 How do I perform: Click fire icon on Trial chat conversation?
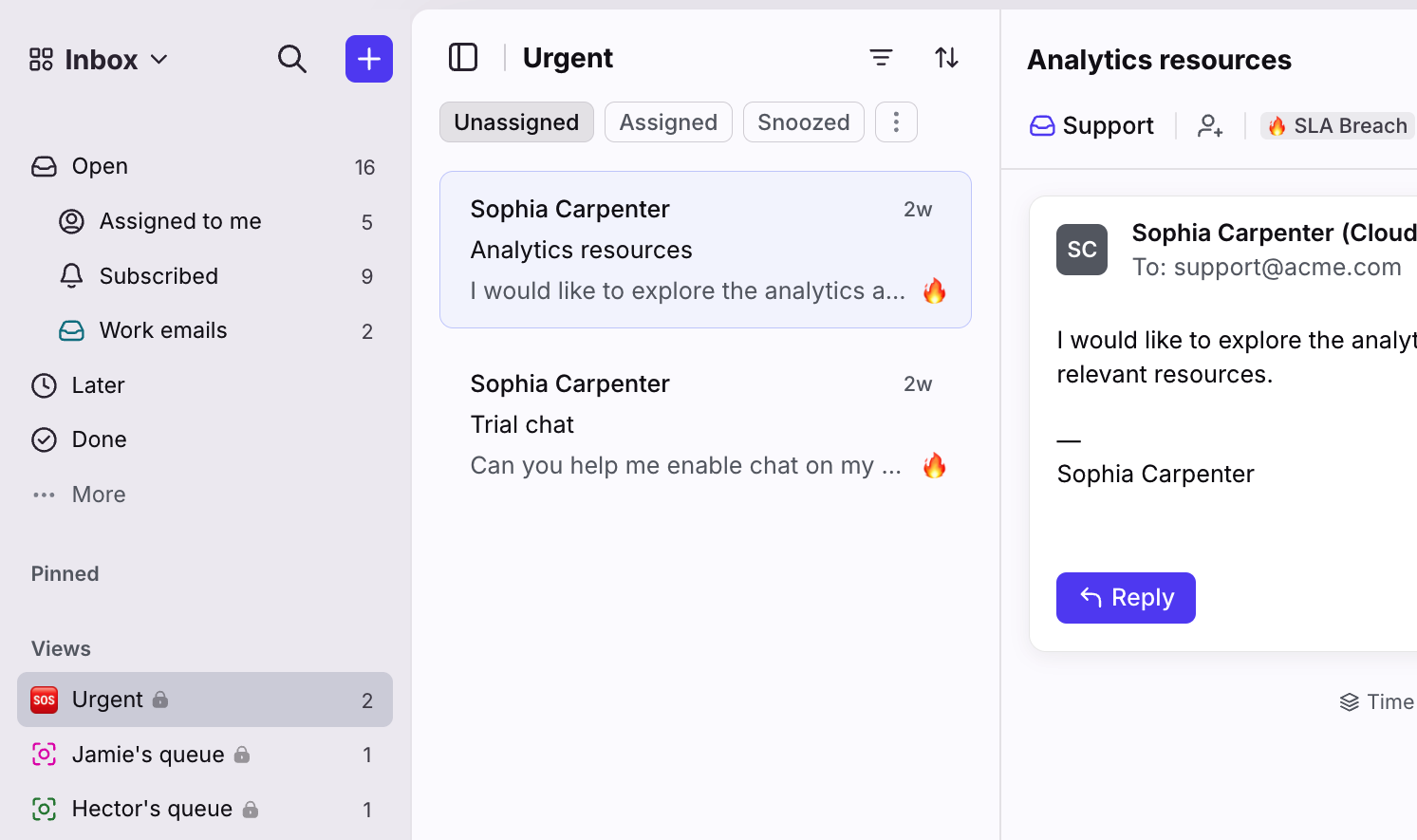935,465
